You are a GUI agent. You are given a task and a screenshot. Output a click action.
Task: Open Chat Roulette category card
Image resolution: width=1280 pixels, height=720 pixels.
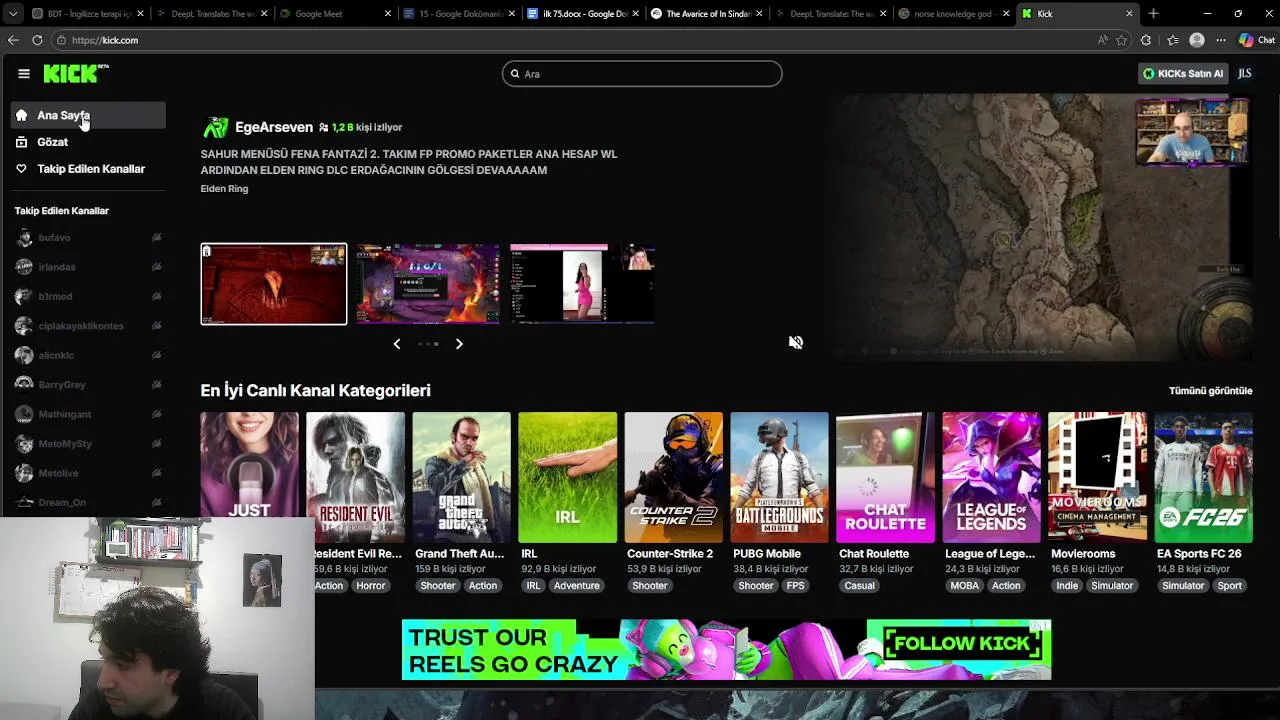click(885, 478)
